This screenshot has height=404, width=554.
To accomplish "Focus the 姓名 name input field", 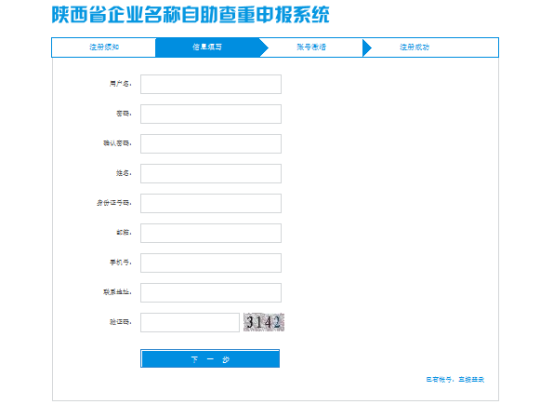I will coord(211,174).
